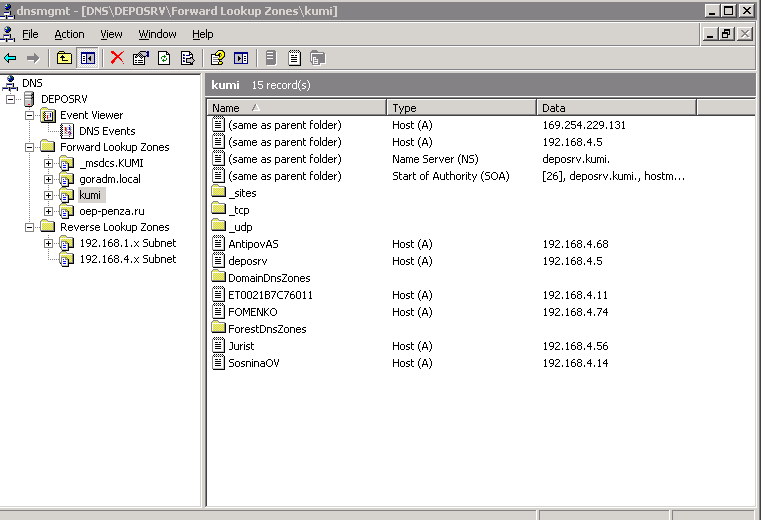Screen dimensions: 761x520
Task: Open the DomainDnsZones folder
Action: click(x=268, y=278)
